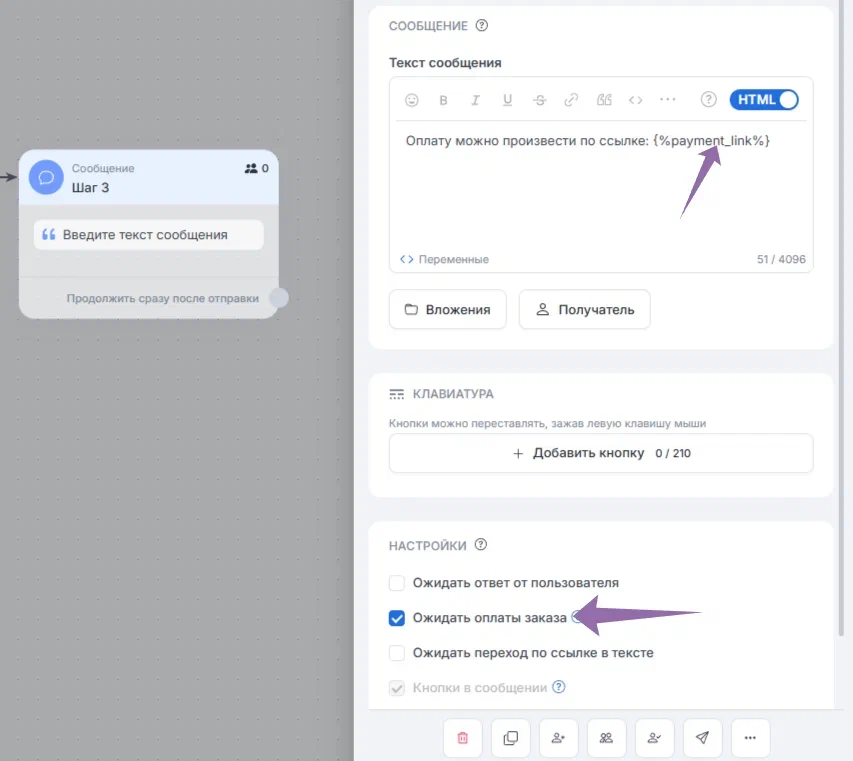Toggle the HTML mode switch

(764, 100)
